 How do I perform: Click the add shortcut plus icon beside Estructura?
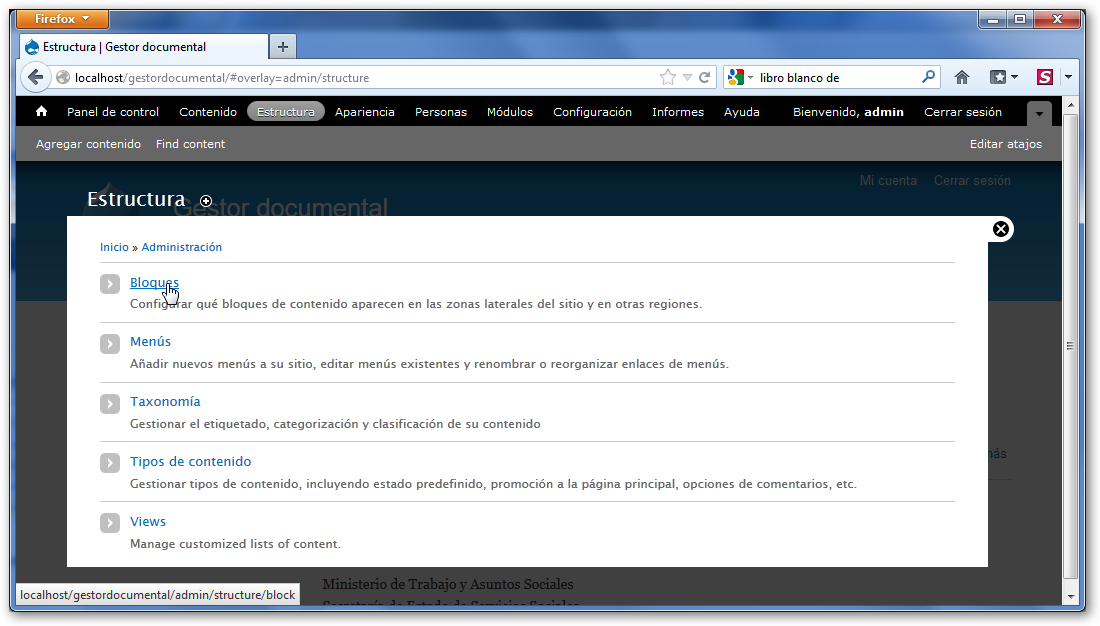point(206,201)
